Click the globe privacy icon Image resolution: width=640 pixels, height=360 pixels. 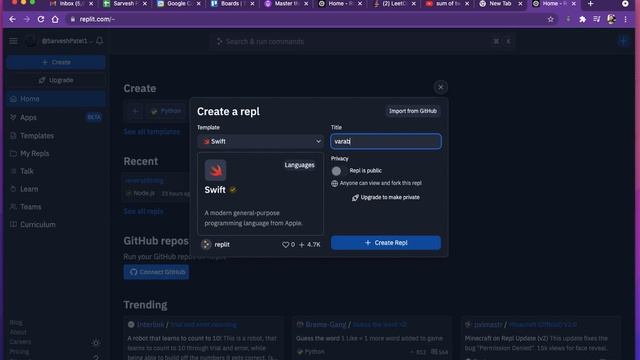[335, 184]
